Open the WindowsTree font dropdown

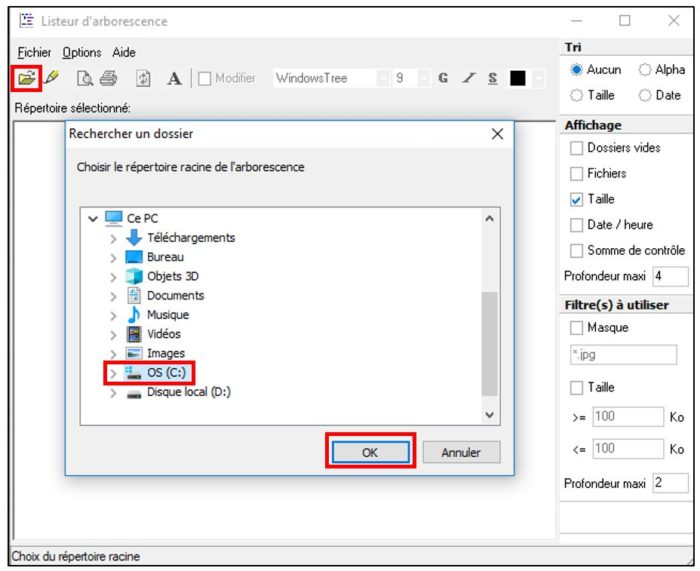pyautogui.click(x=383, y=78)
